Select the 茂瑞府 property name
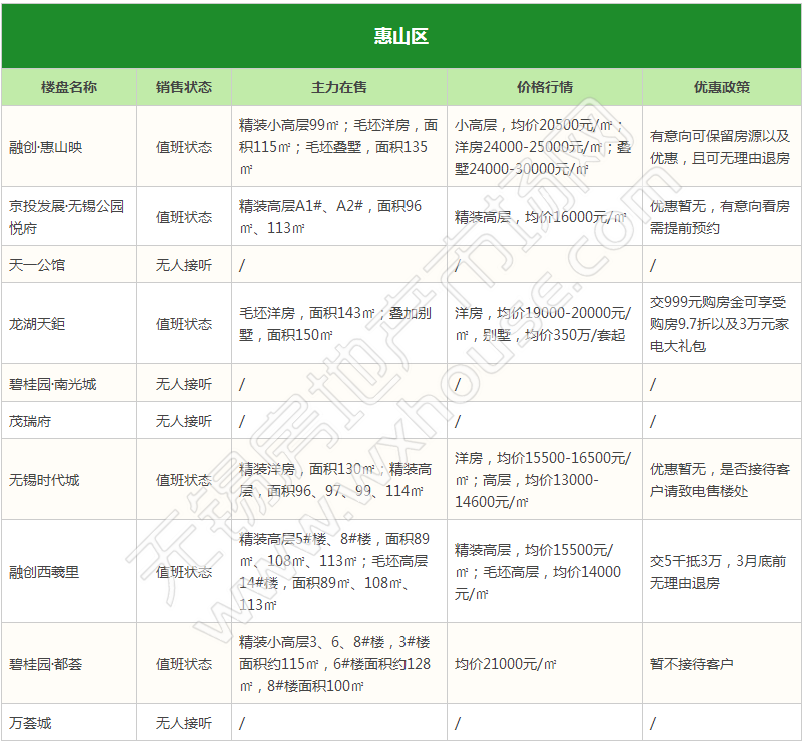 point(30,421)
